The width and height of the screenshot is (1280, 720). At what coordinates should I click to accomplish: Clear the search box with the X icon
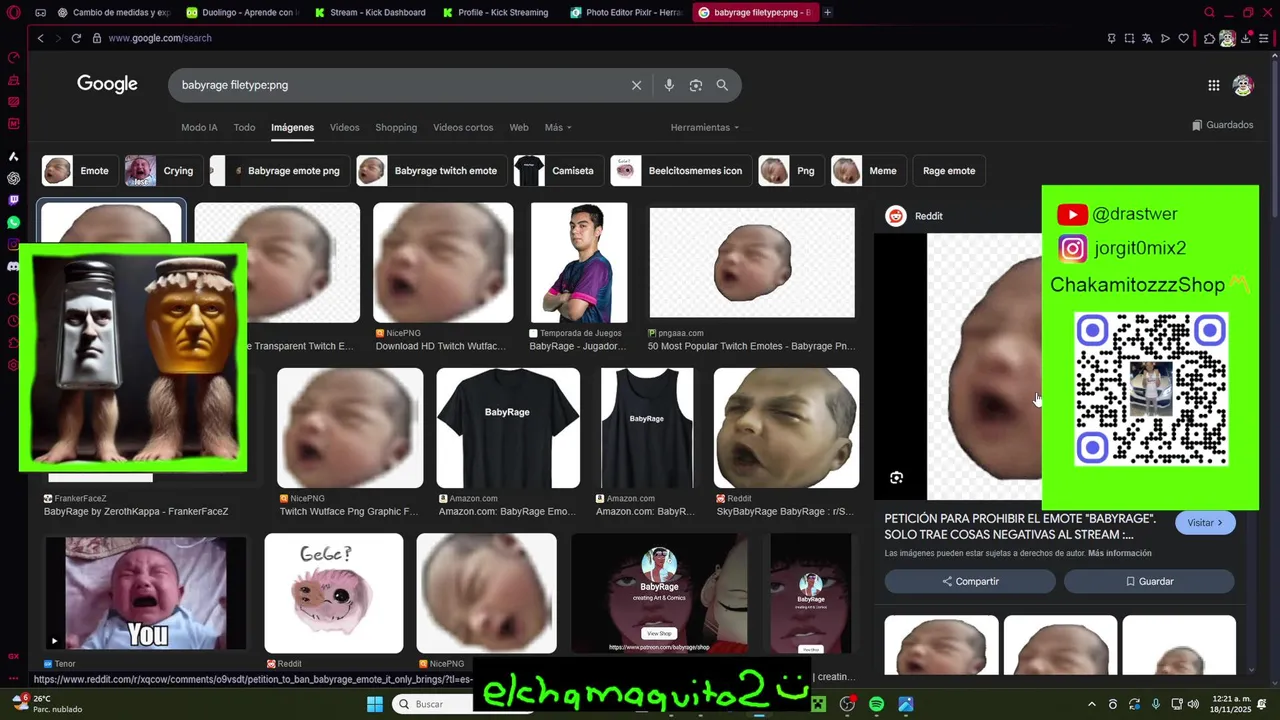(x=636, y=85)
